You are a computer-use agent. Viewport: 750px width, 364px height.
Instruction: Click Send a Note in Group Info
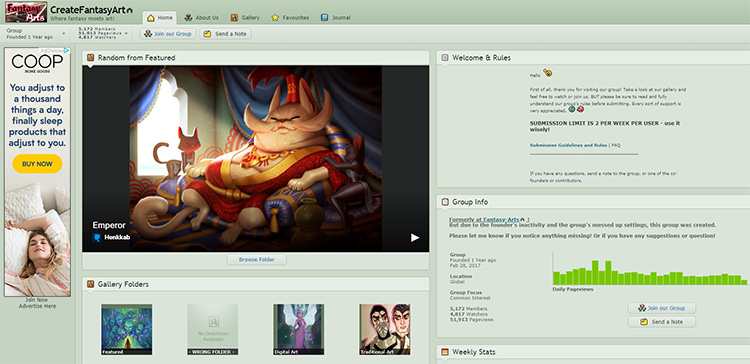(x=662, y=322)
